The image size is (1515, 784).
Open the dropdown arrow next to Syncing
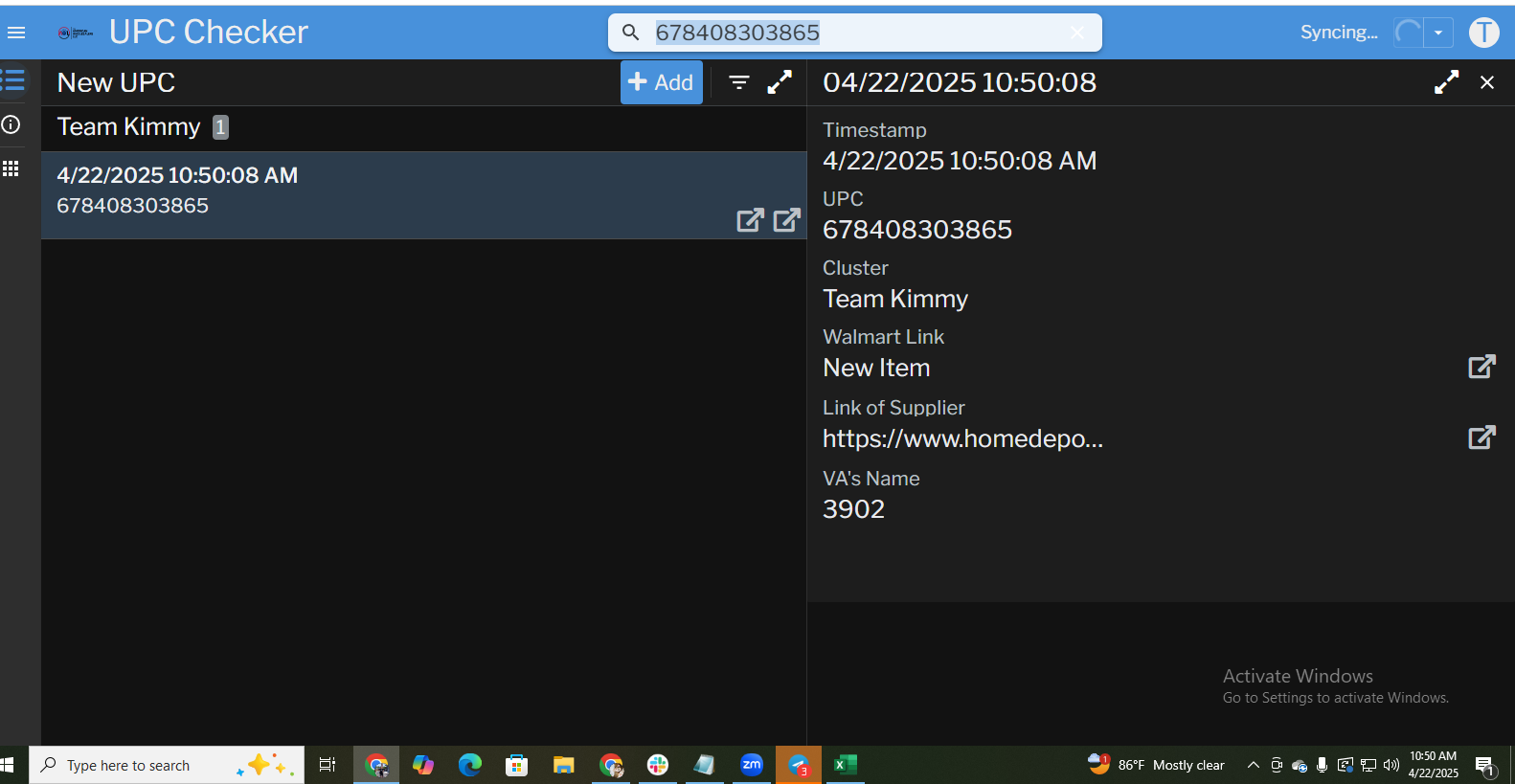coord(1437,33)
